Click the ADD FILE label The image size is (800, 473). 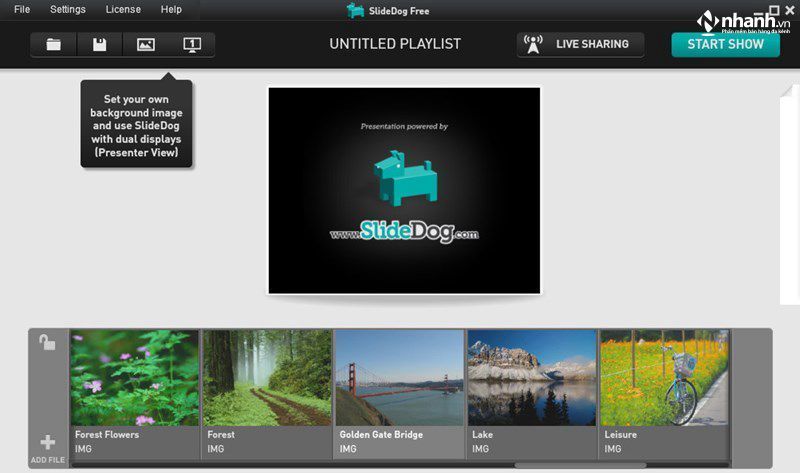(x=47, y=460)
